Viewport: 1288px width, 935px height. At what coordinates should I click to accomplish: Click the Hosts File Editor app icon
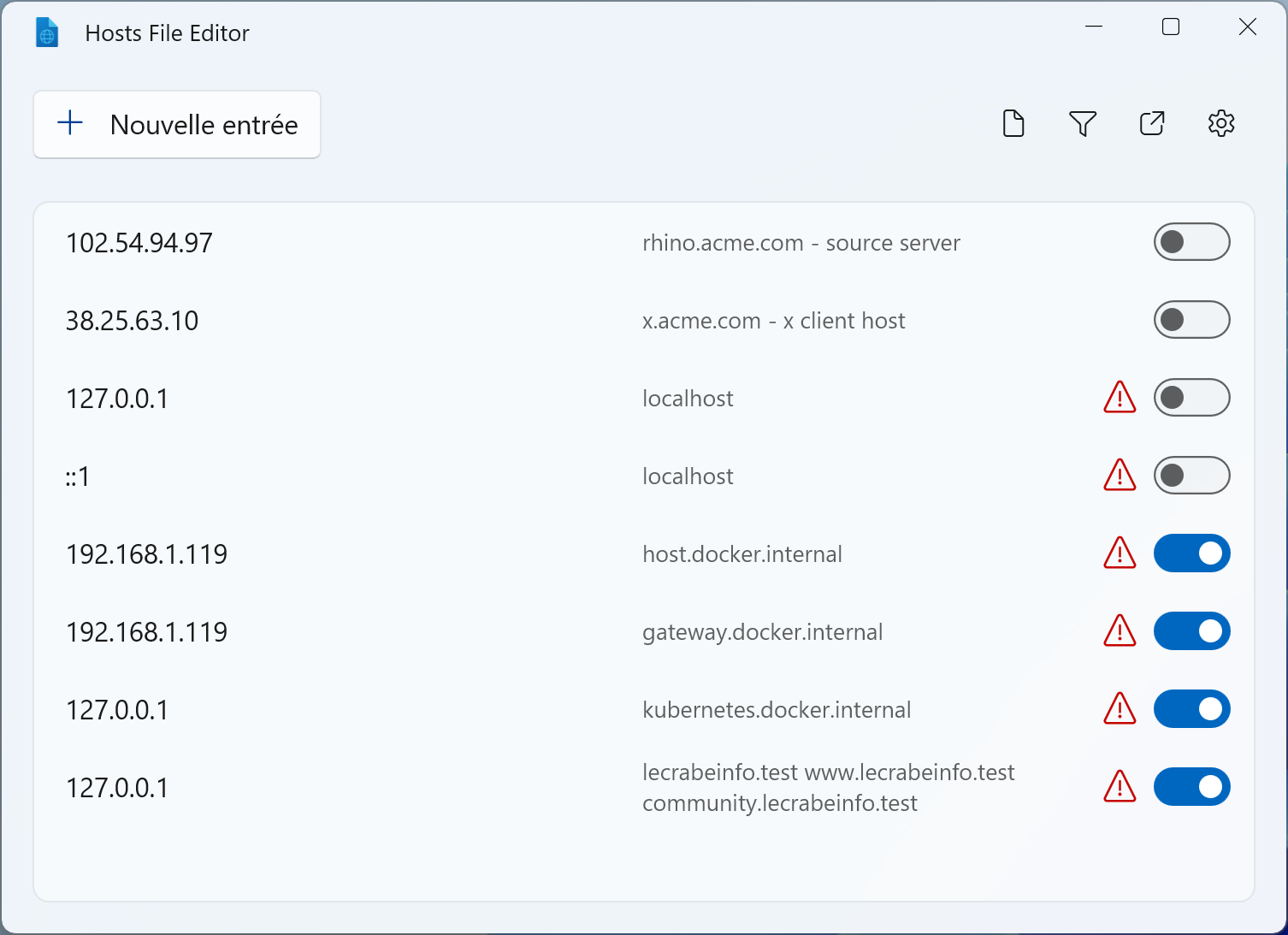point(47,33)
